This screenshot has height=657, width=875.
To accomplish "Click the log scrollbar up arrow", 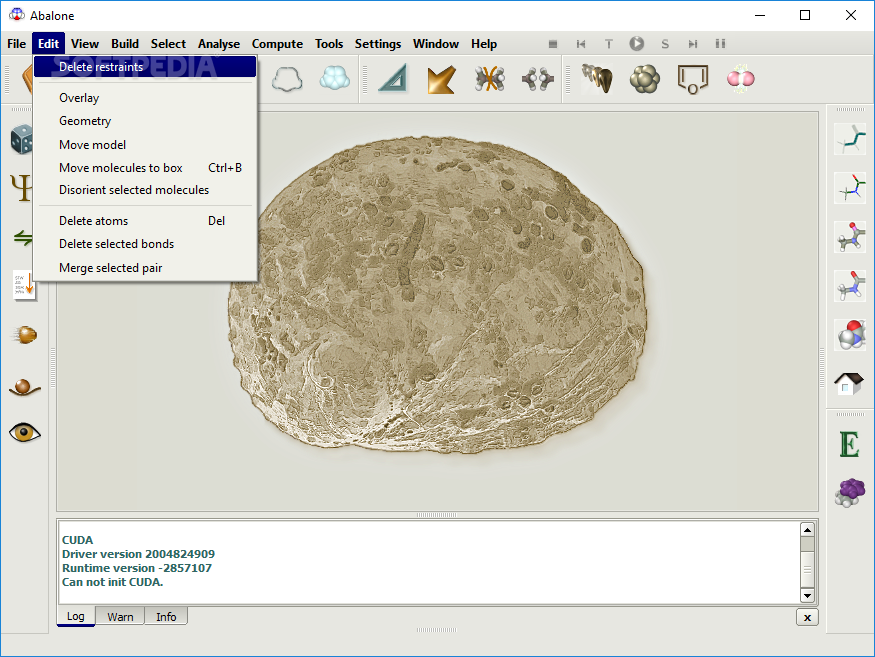I will (x=807, y=529).
